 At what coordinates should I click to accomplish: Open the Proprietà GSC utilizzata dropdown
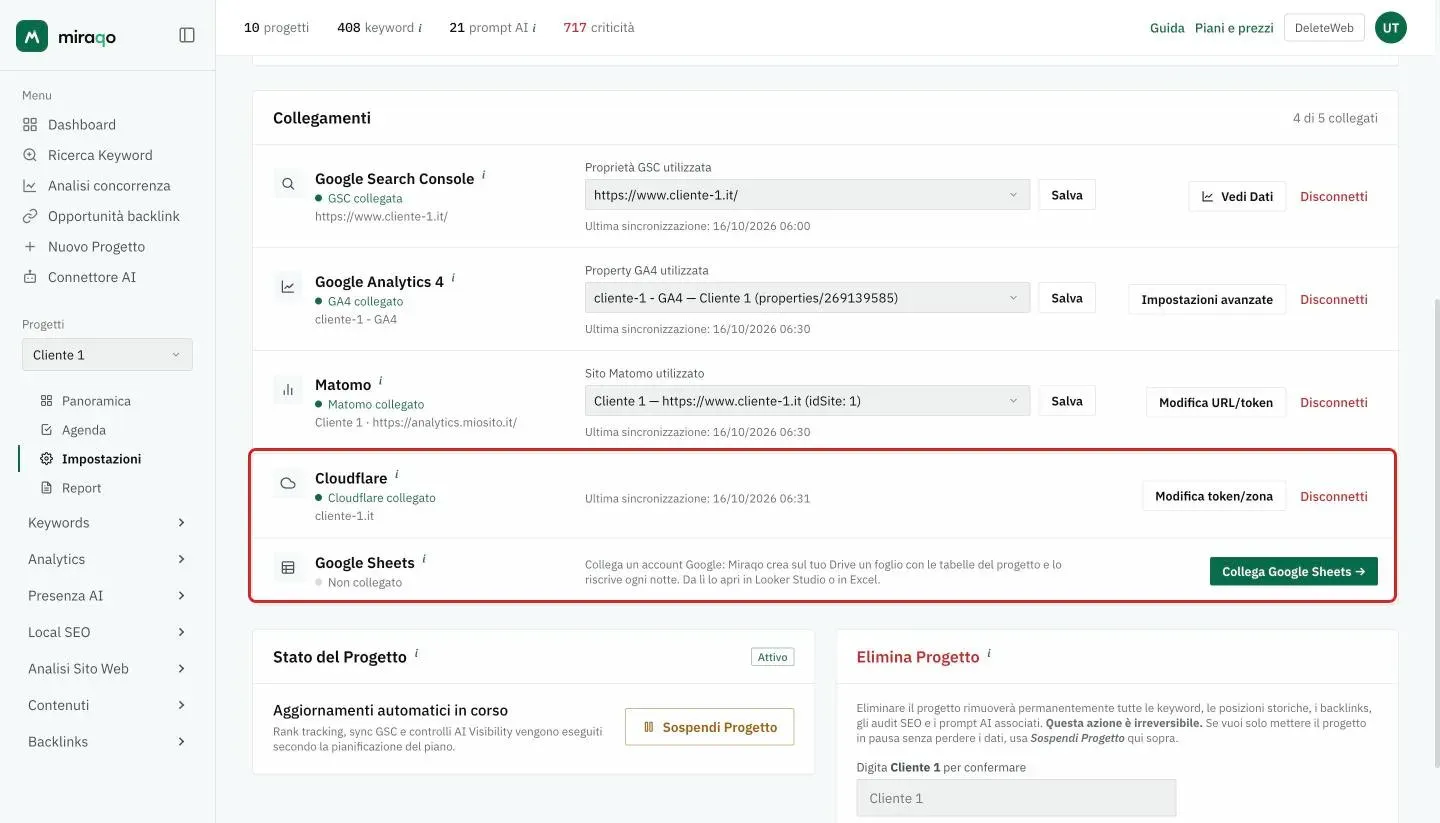(807, 195)
